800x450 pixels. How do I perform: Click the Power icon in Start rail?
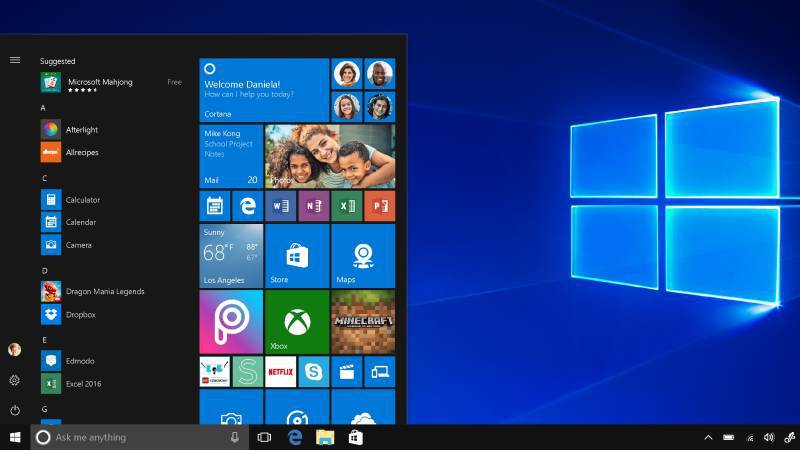(x=15, y=410)
